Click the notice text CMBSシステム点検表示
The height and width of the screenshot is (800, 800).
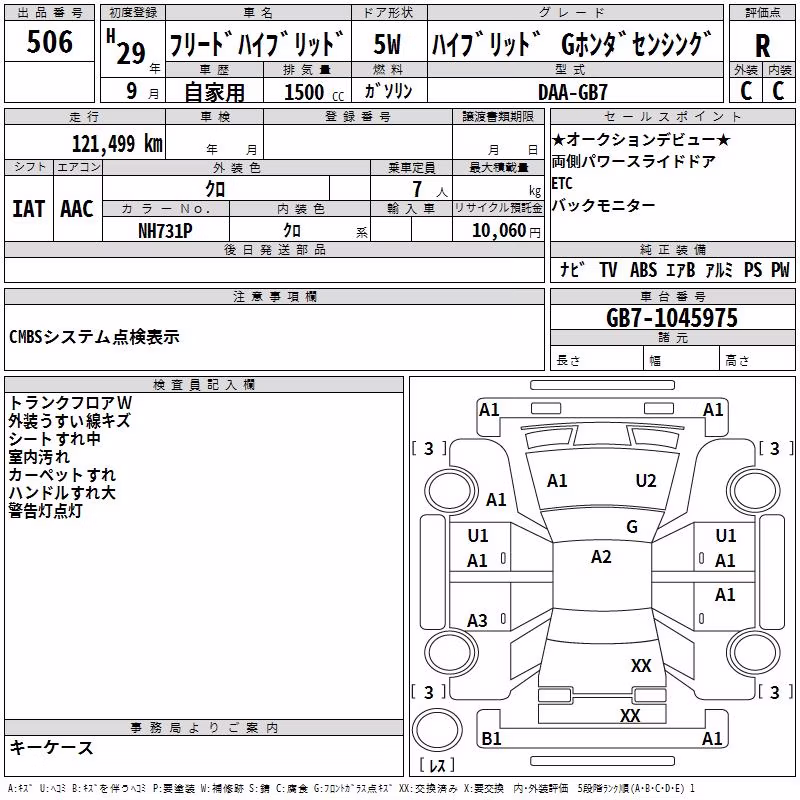[94, 337]
